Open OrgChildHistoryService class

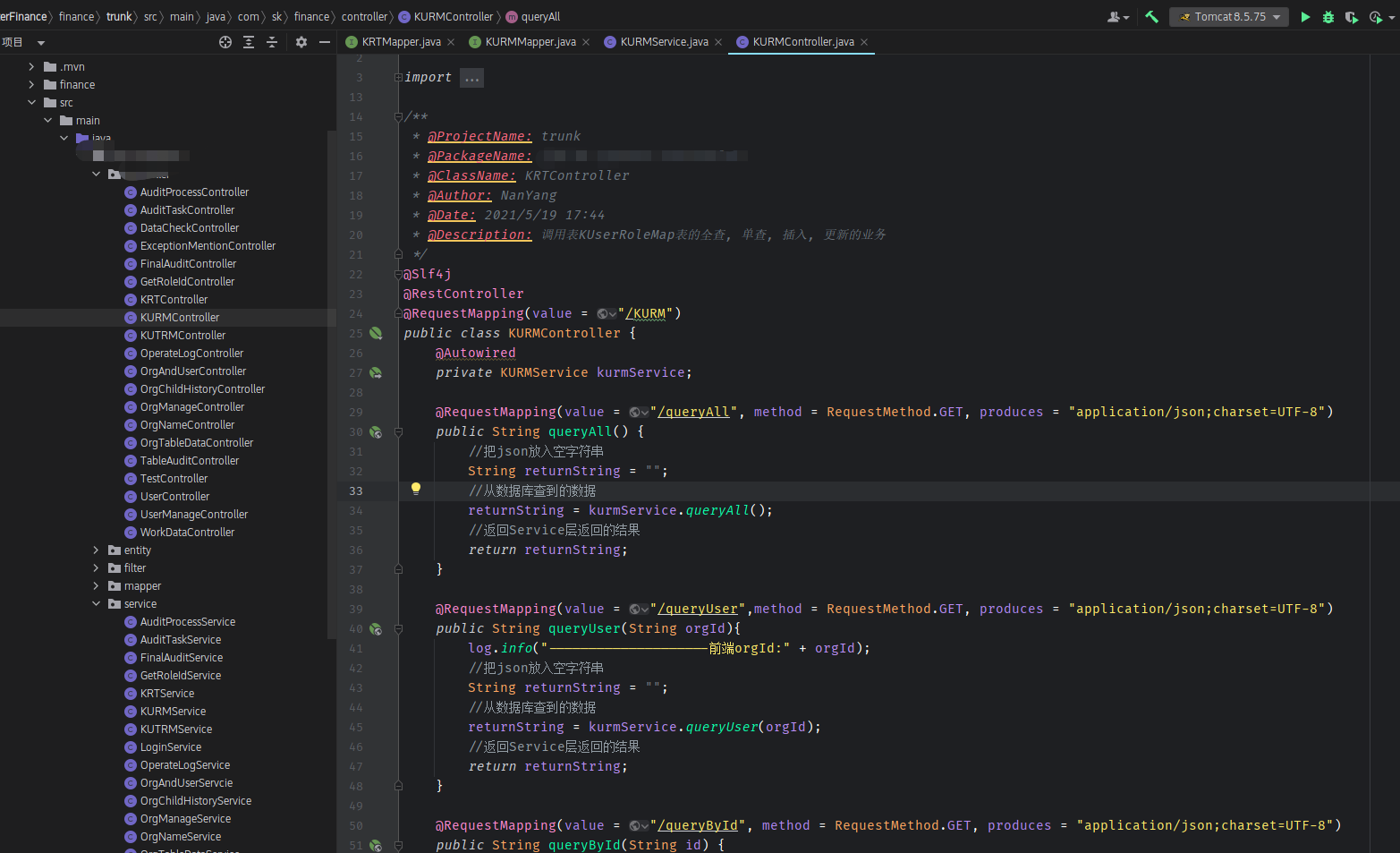[x=195, y=801]
